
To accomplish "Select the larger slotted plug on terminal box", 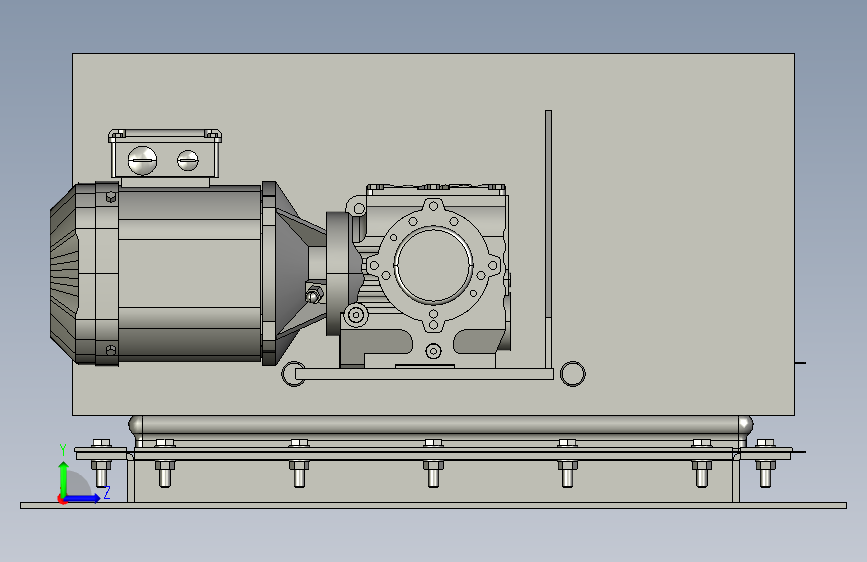I will [142, 160].
